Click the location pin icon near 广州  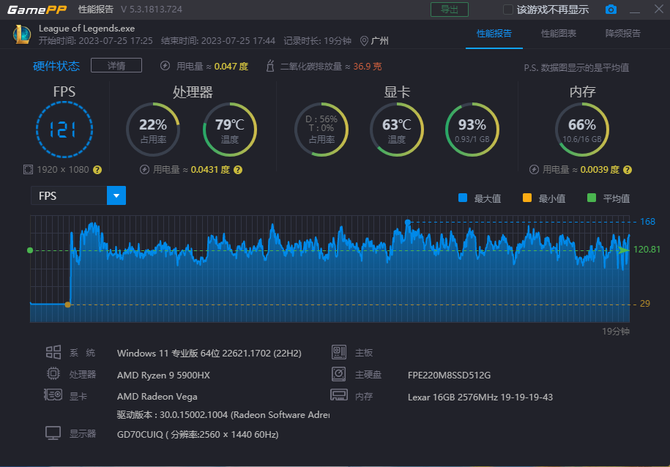click(x=363, y=42)
